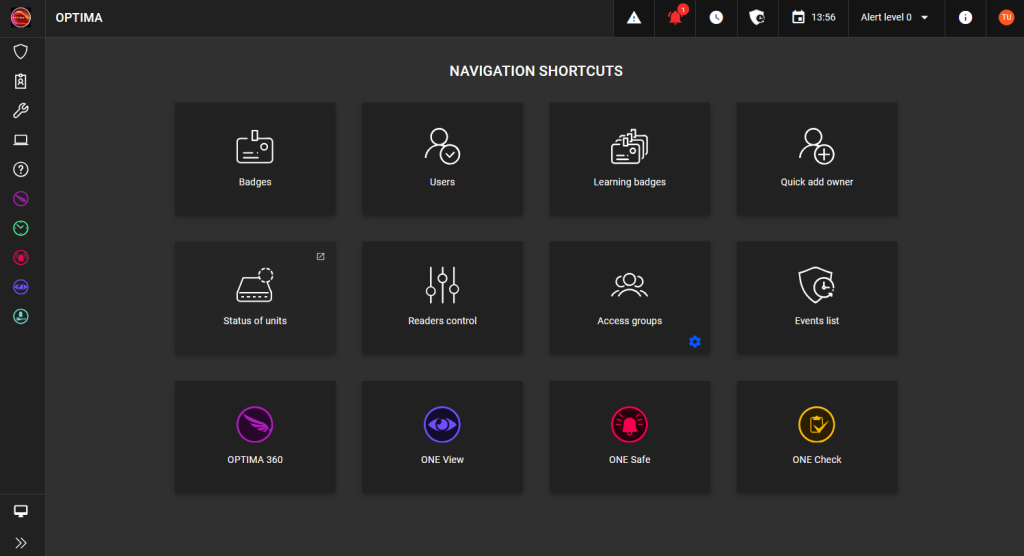This screenshot has height=556, width=1024.
Task: Open the Users shortcut tile
Action: click(442, 158)
